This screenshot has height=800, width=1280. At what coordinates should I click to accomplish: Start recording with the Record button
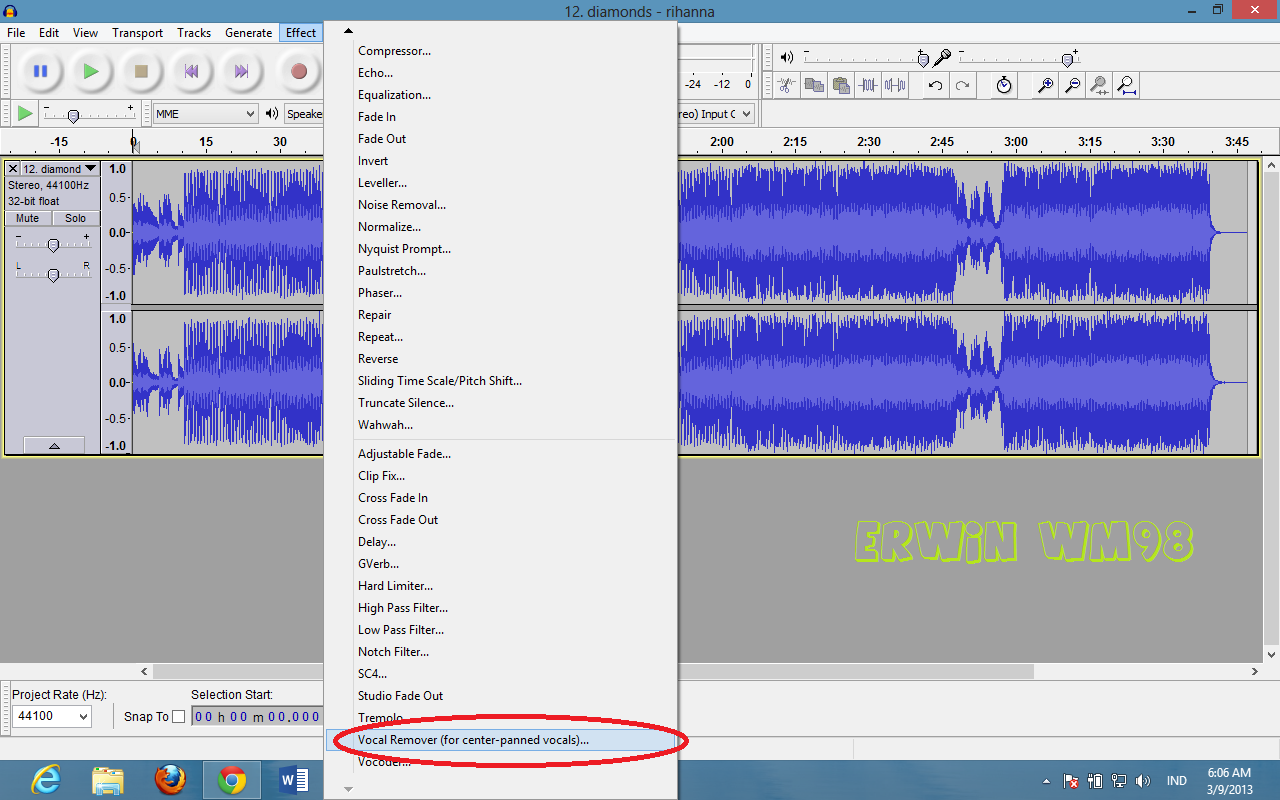pyautogui.click(x=298, y=71)
